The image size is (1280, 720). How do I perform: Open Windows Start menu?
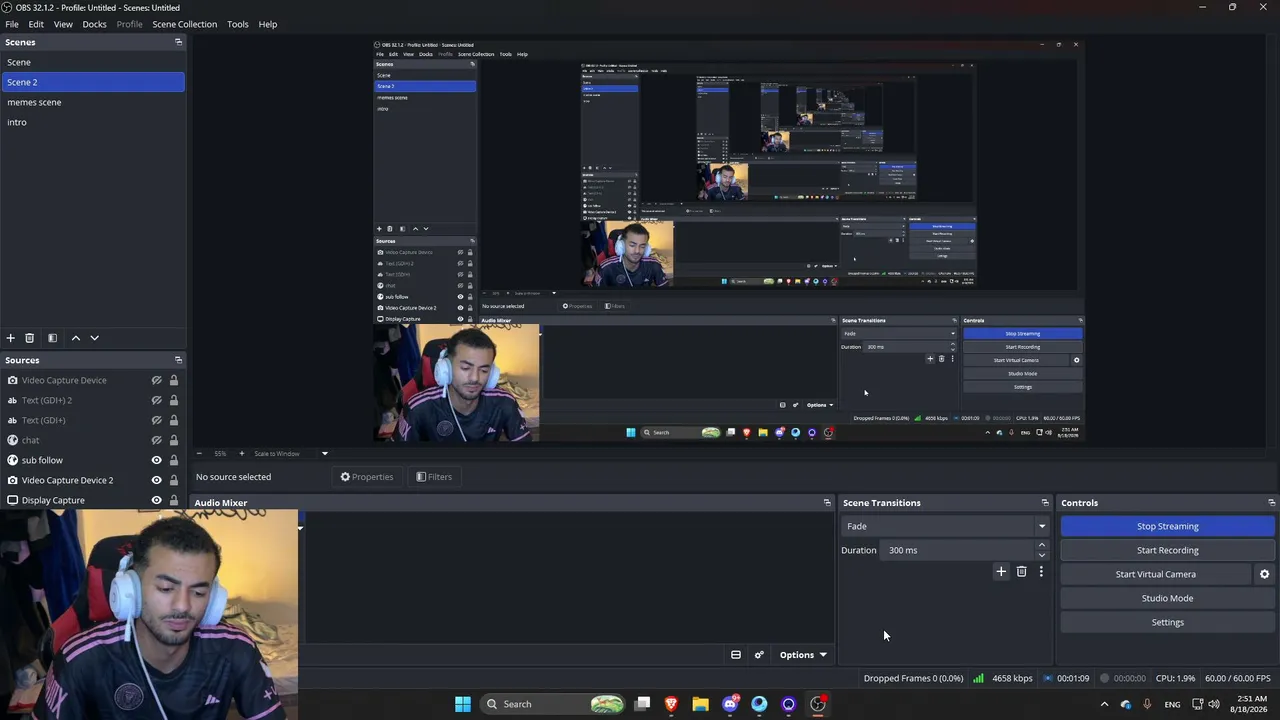tap(462, 704)
